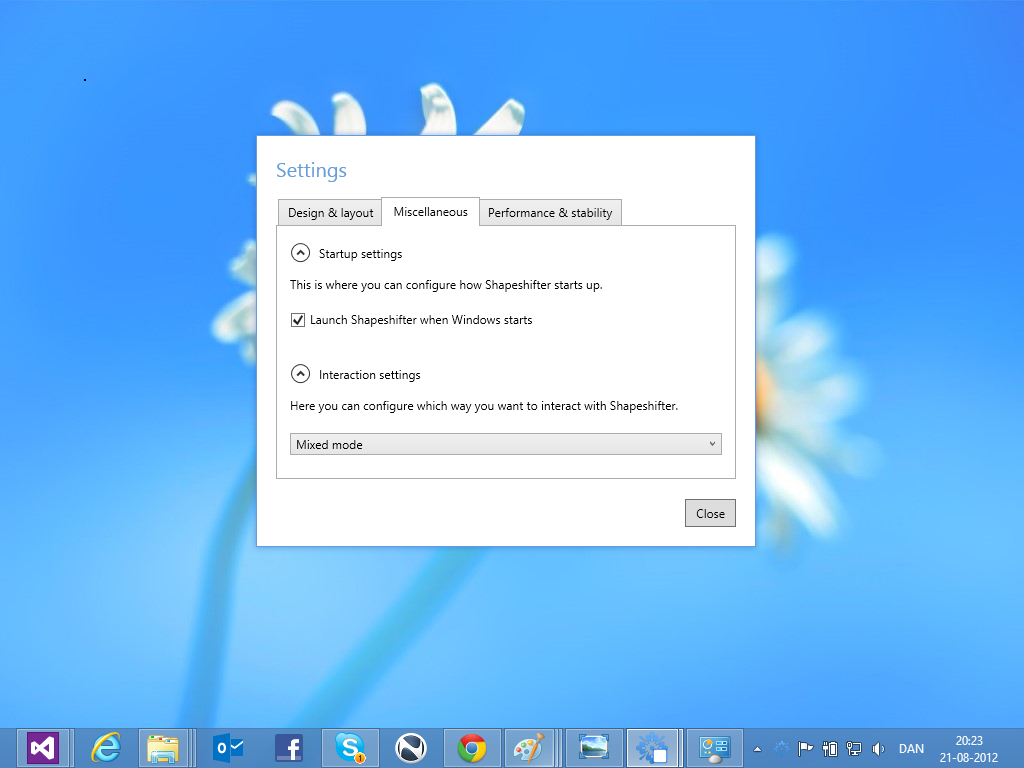This screenshot has width=1024, height=768.
Task: Select the Miscellaneous tab
Action: [x=430, y=212]
